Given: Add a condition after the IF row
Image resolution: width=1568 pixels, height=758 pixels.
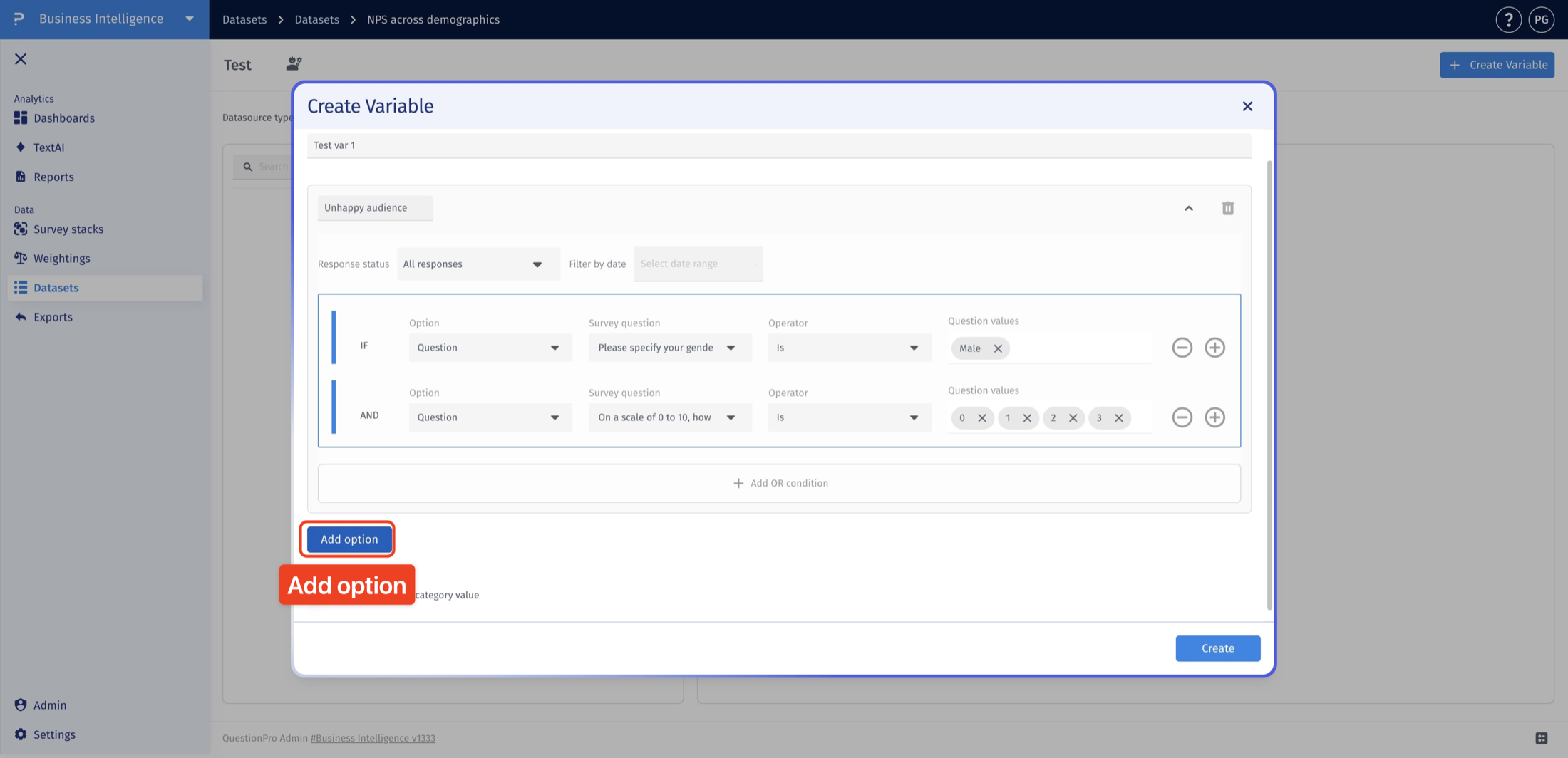Looking at the screenshot, I should point(1214,348).
